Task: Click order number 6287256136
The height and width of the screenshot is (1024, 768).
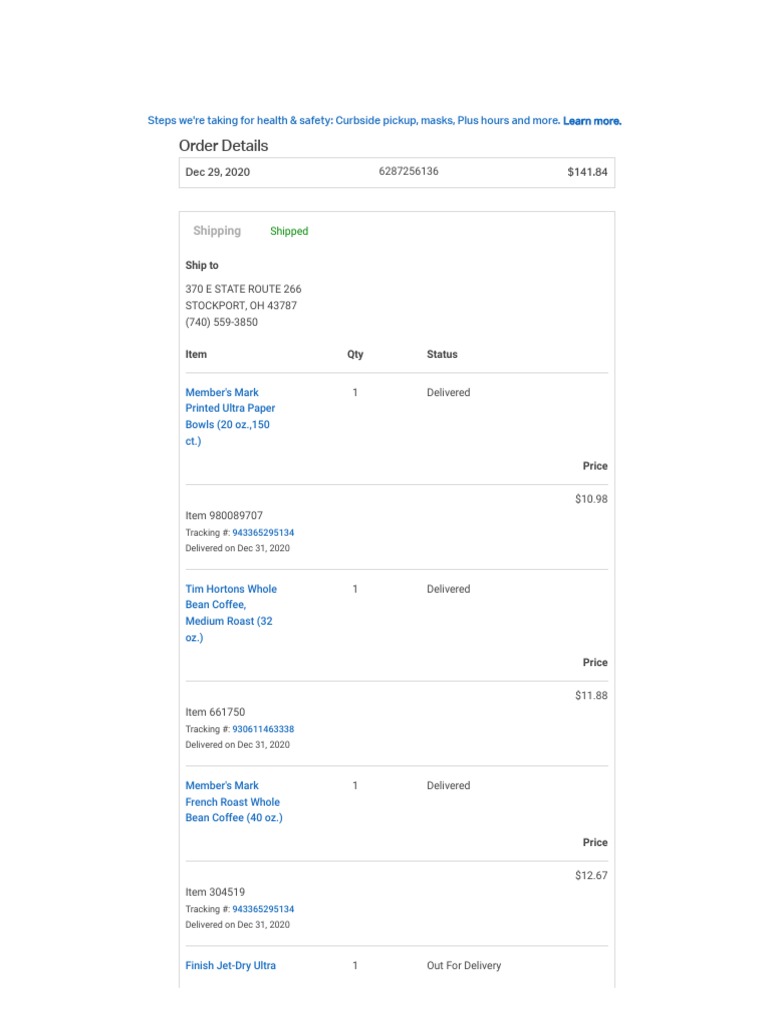Action: pyautogui.click(x=408, y=171)
